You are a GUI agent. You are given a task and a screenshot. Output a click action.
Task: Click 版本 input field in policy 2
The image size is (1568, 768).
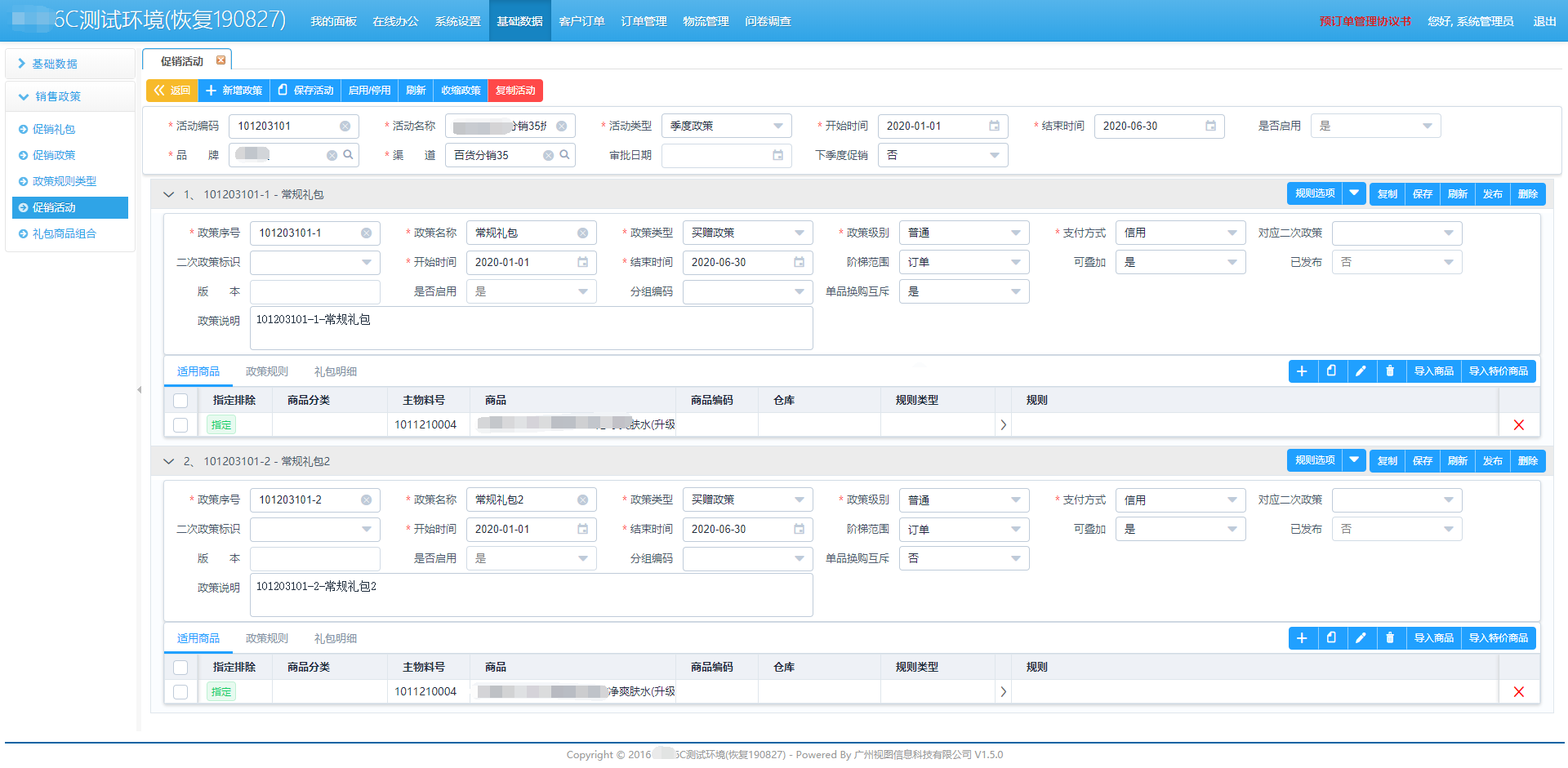click(315, 558)
